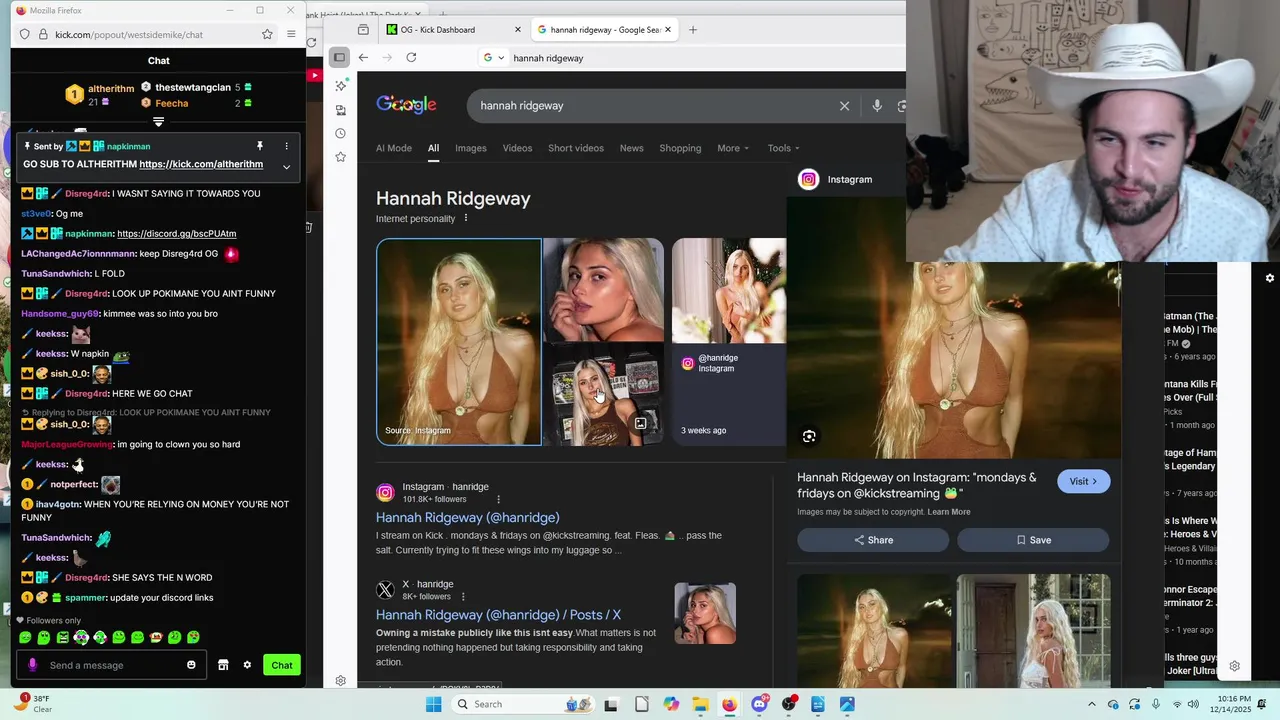Click the Google search box text
Image resolution: width=1280 pixels, height=720 pixels.
tap(521, 105)
